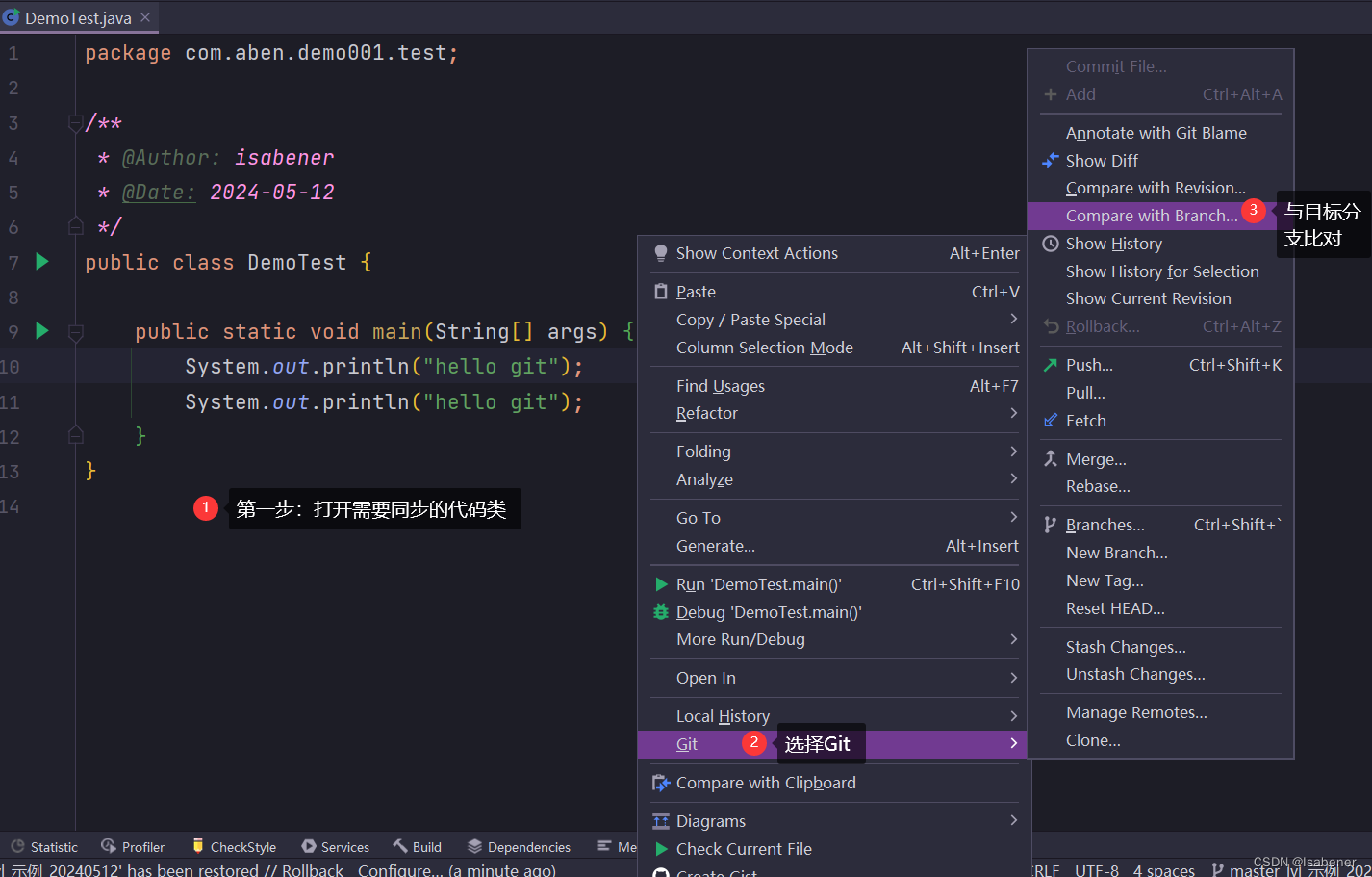Click the Merge icon
This screenshot has width=1372, height=877.
[x=1051, y=459]
